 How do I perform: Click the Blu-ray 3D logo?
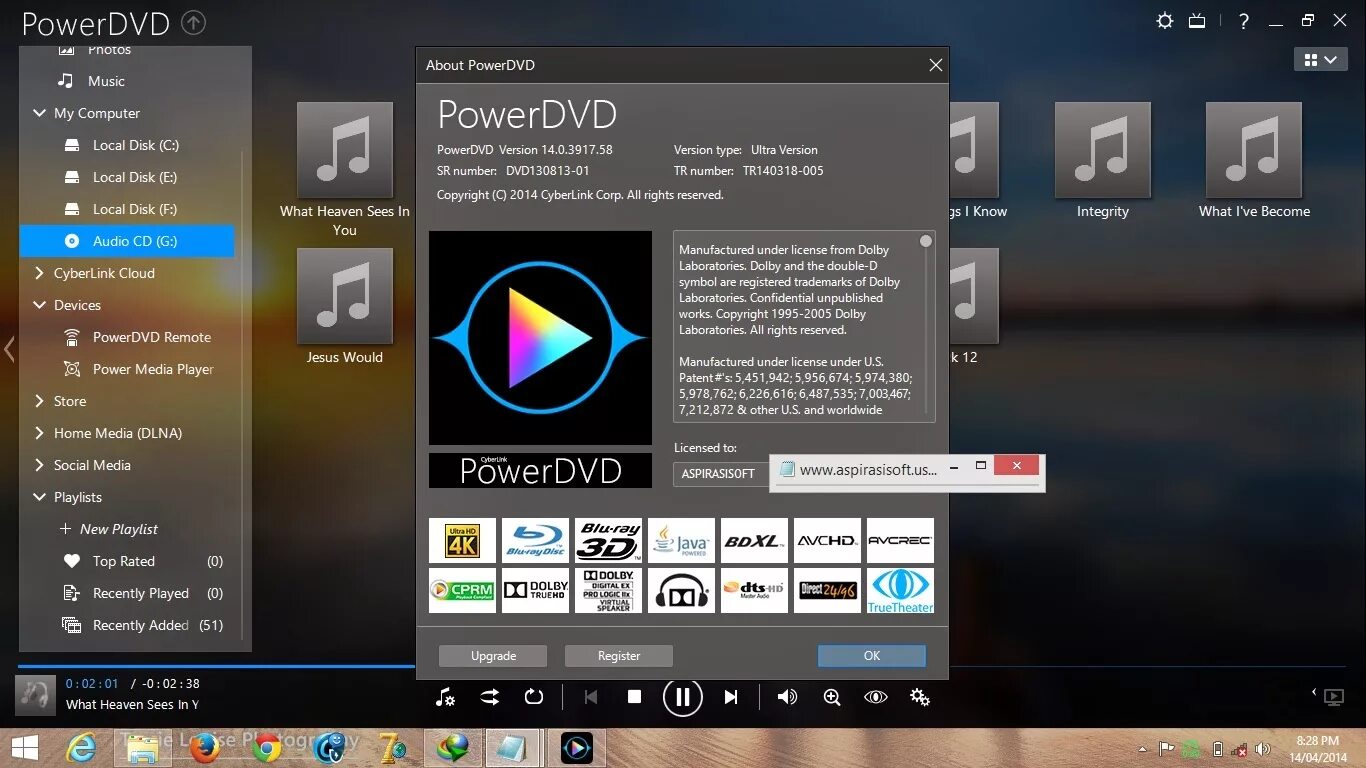click(x=608, y=540)
